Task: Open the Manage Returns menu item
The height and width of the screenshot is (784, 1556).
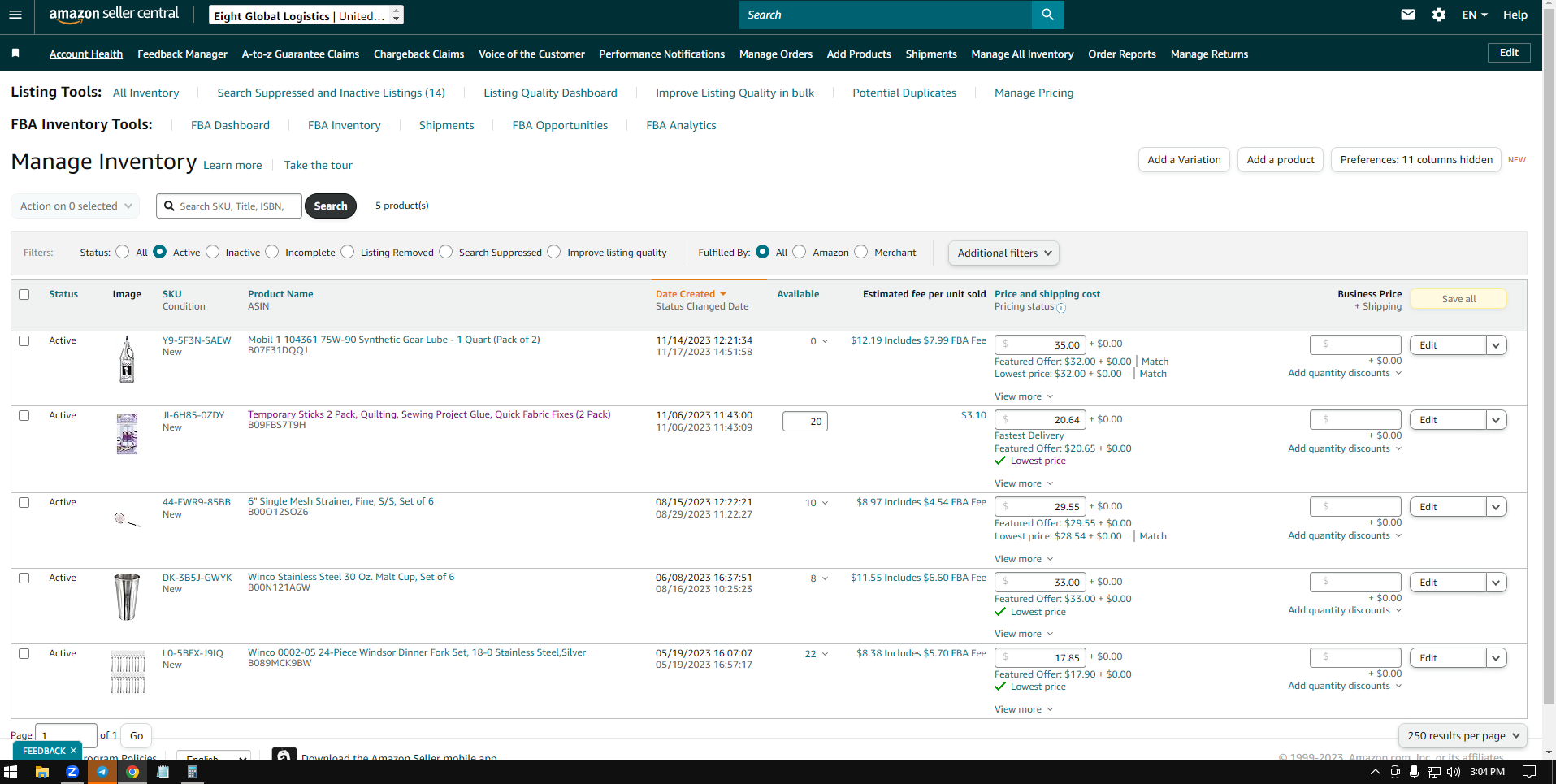Action: tap(1209, 54)
